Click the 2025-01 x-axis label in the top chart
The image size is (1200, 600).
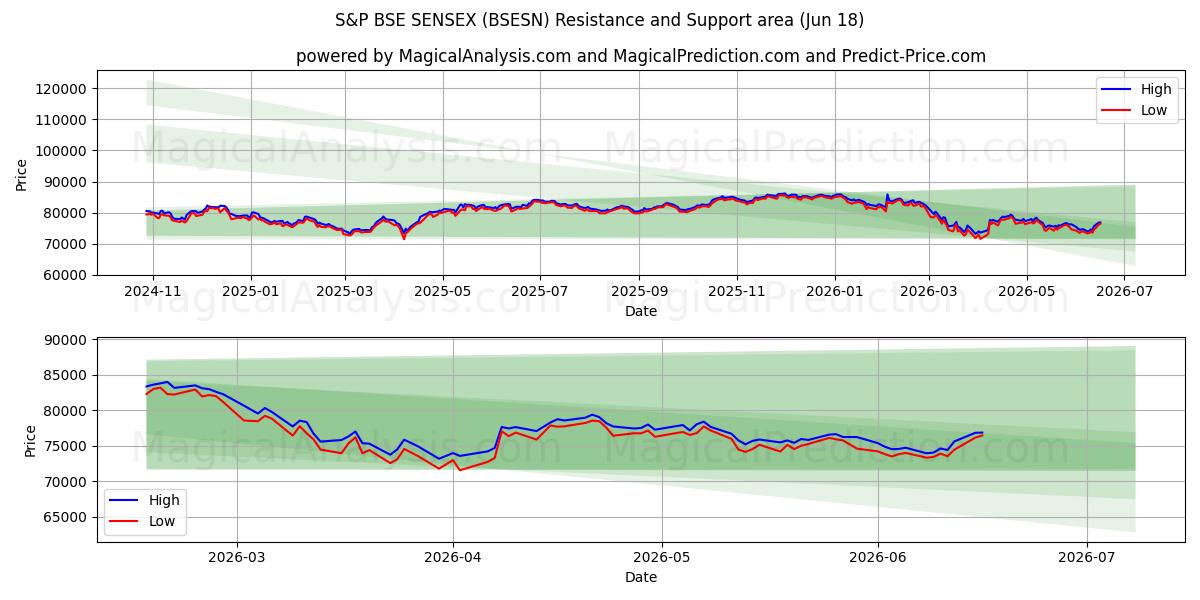(250, 293)
